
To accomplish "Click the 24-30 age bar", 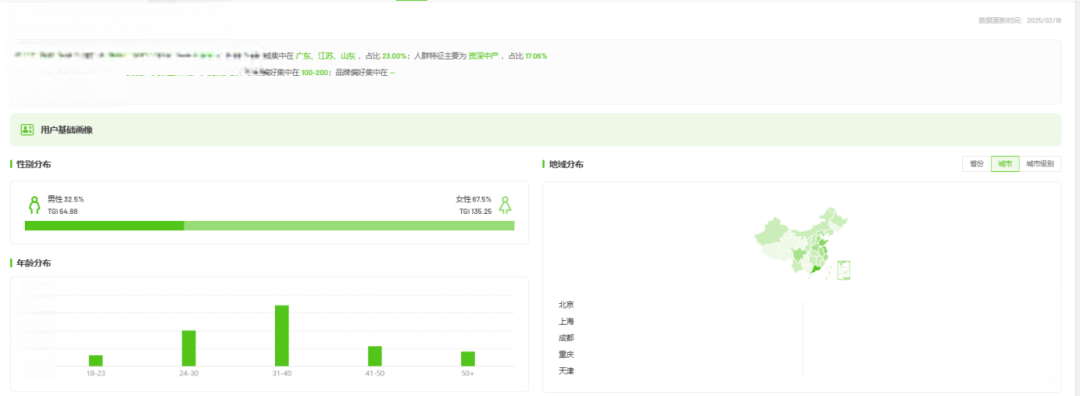I will coord(189,348).
